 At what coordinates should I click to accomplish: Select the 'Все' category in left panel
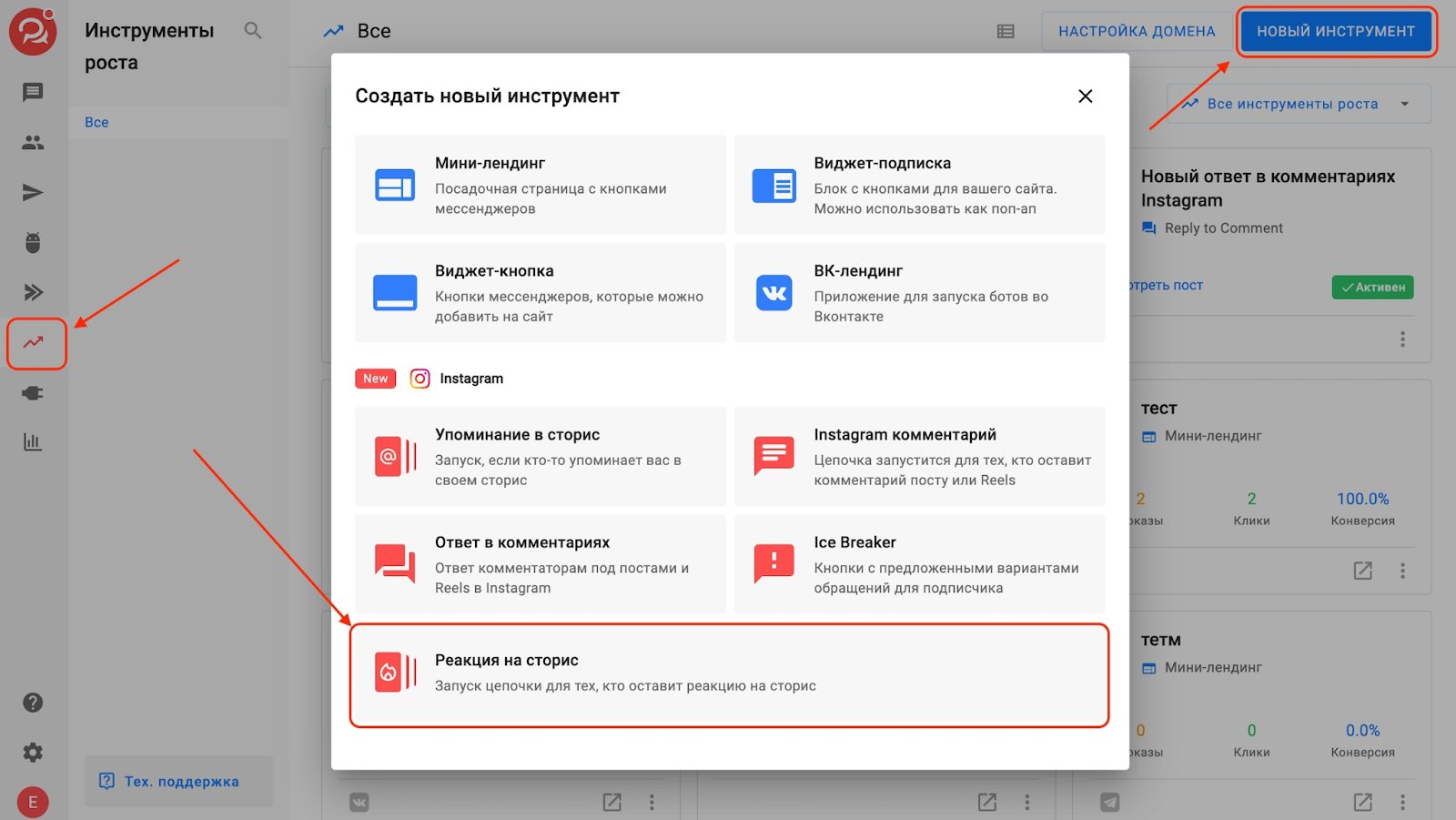(97, 122)
